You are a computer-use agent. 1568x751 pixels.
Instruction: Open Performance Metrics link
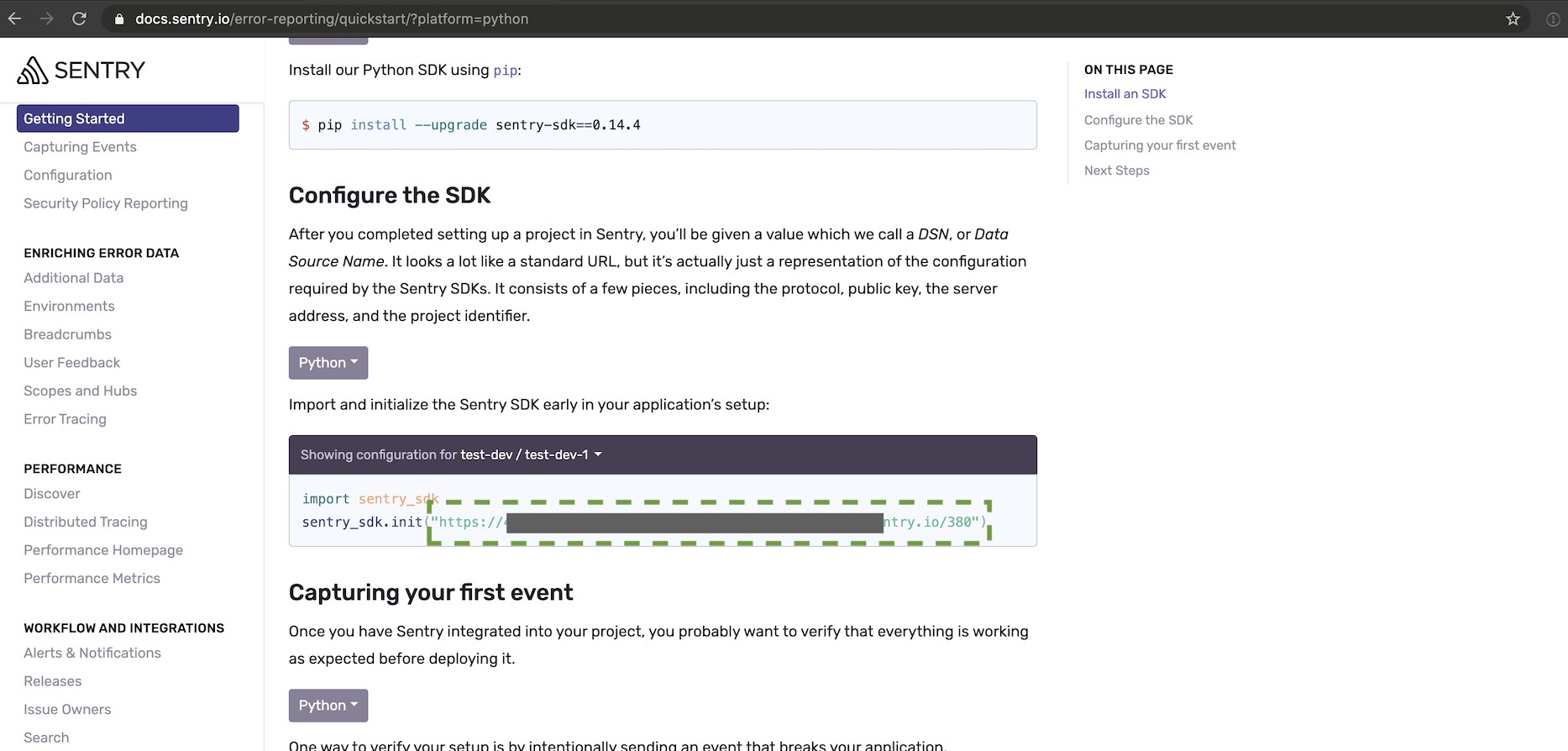92,578
